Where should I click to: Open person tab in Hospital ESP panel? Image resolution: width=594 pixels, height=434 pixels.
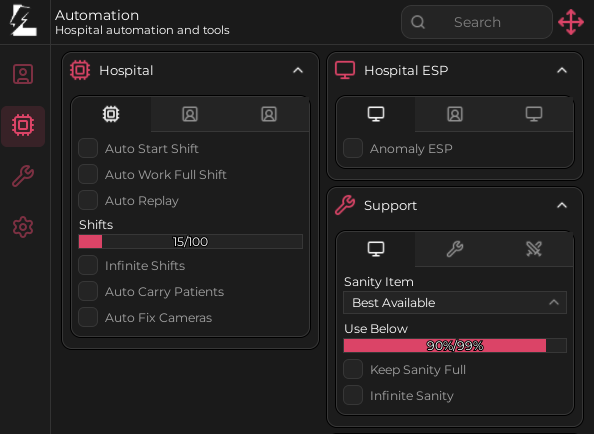[x=455, y=114]
